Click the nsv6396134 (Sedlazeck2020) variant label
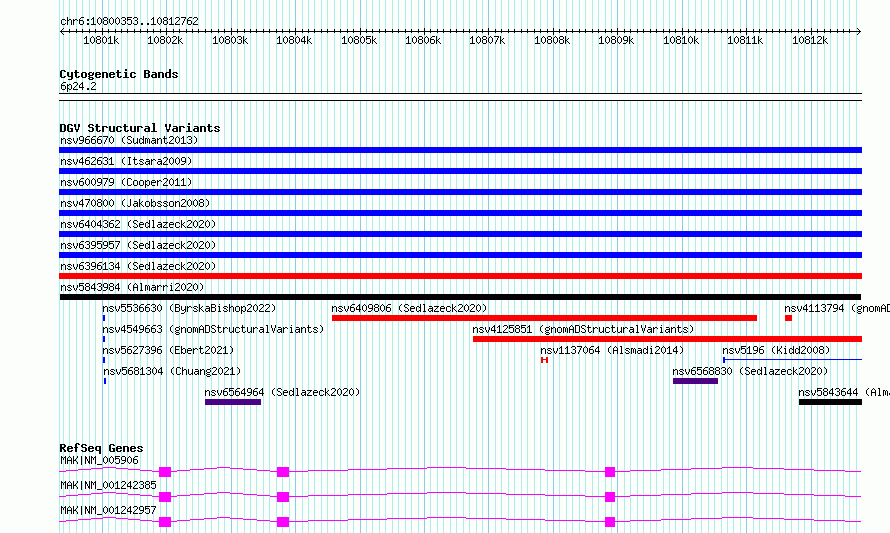 click(x=138, y=266)
